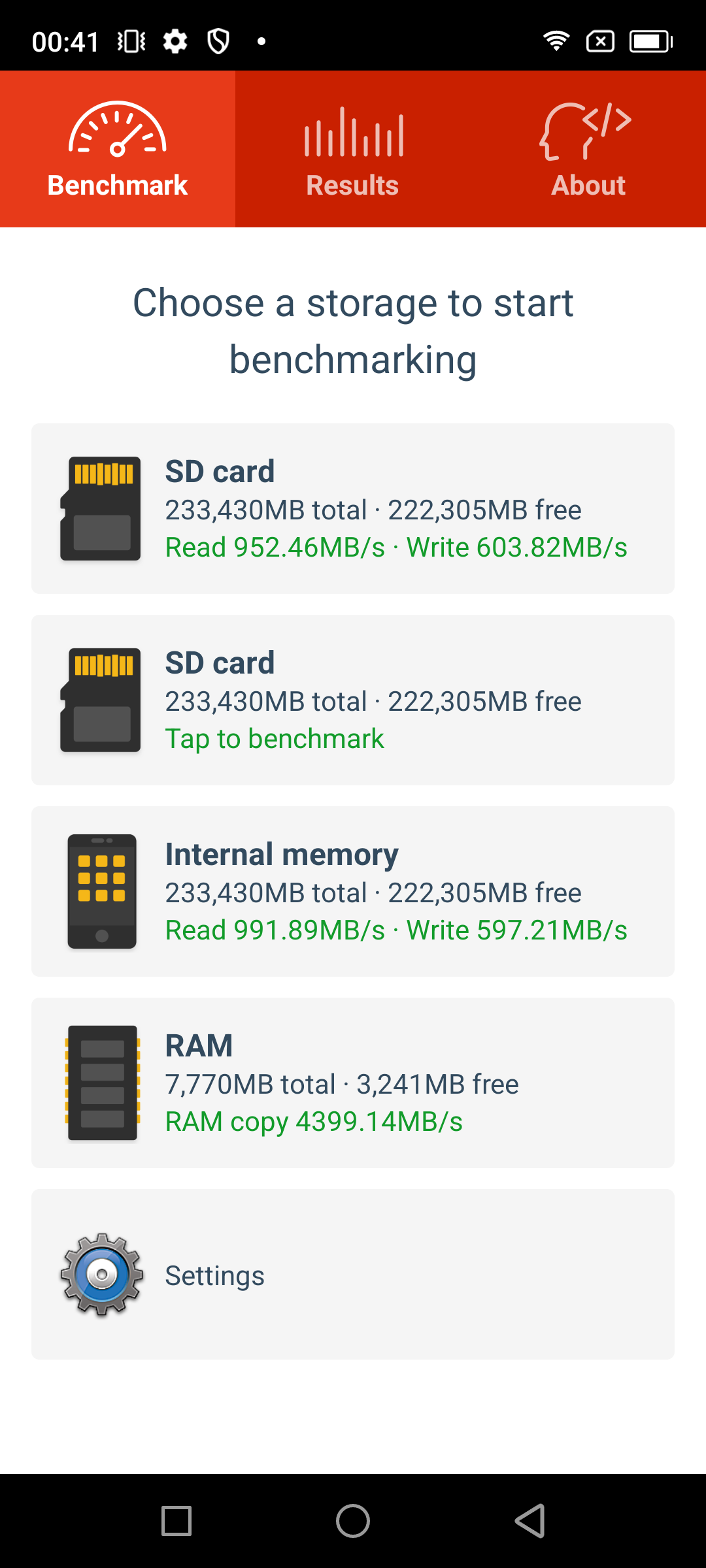This screenshot has height=1568, width=706.
Task: Tap the bar chart Results icon
Action: point(353,132)
